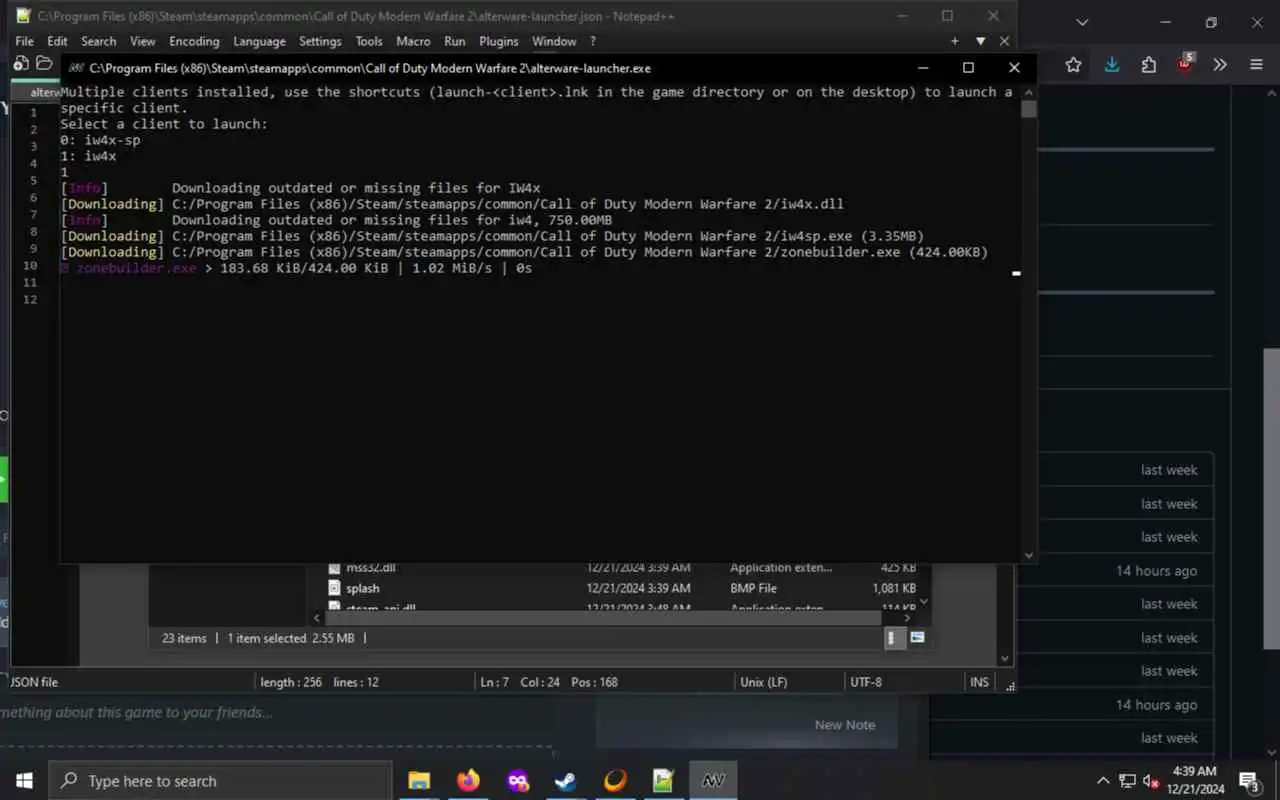
Task: Open the orange swirl app on taskbar
Action: [615, 781]
